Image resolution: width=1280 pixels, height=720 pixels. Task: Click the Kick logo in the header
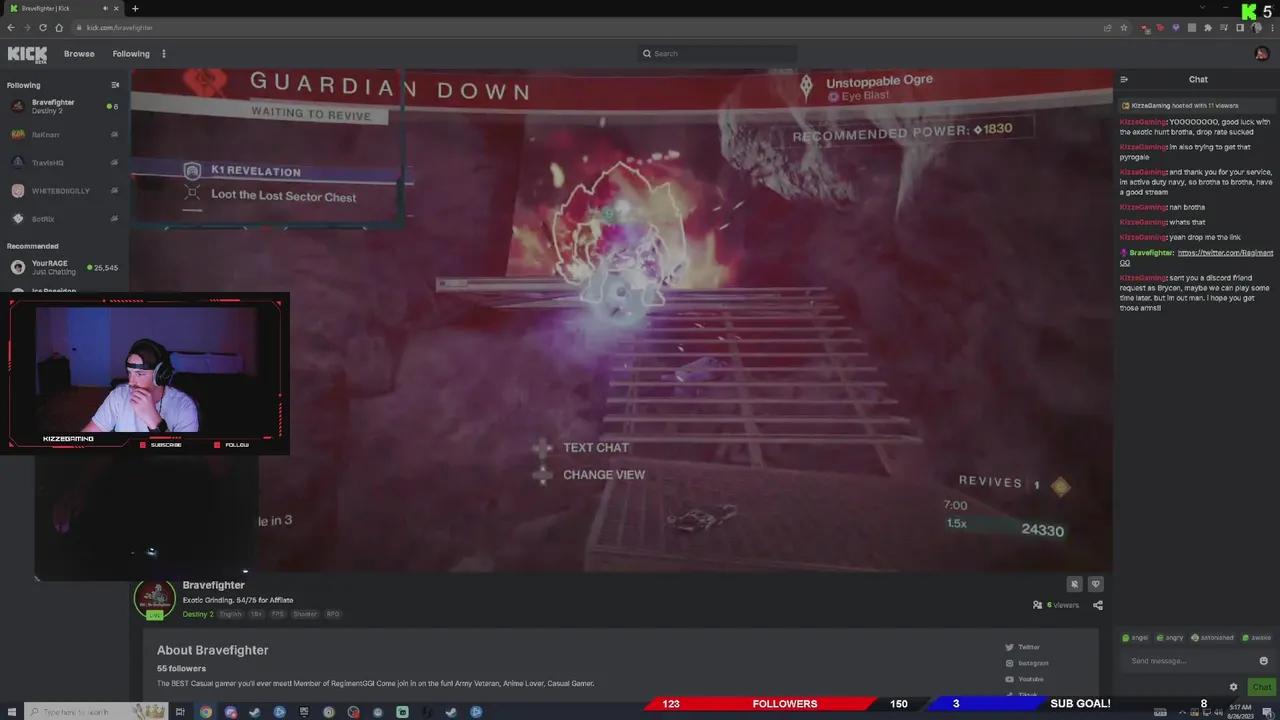pos(27,54)
